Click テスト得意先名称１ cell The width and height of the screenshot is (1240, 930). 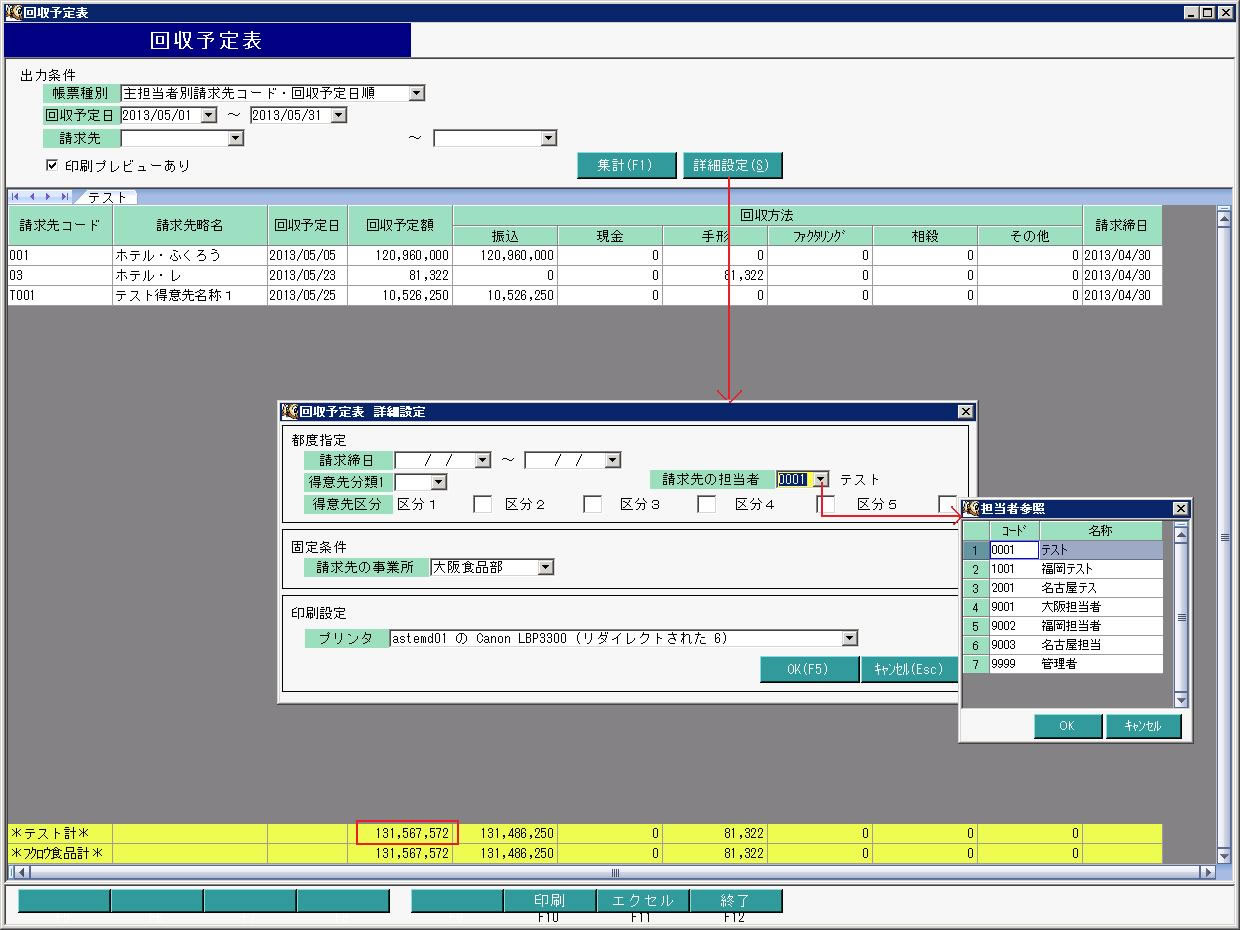pyautogui.click(x=190, y=295)
